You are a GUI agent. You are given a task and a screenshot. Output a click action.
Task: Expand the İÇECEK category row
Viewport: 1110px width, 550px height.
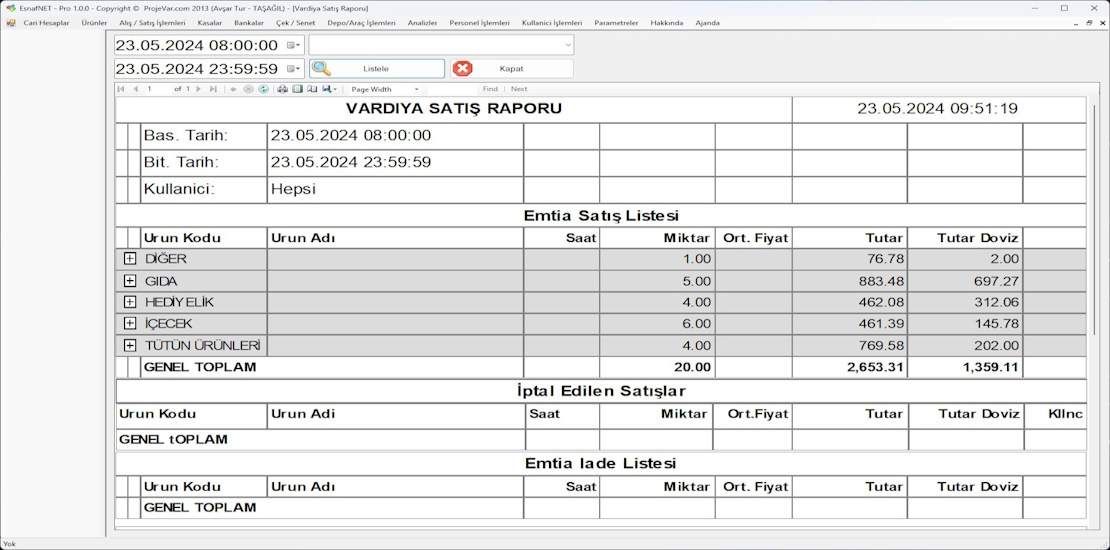130,323
